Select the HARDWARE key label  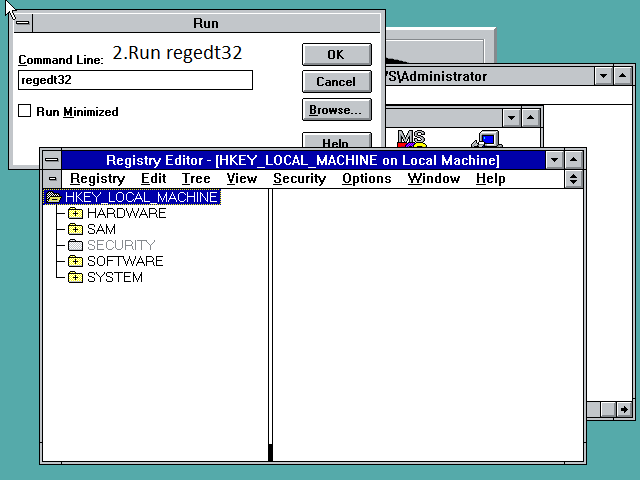click(x=127, y=213)
